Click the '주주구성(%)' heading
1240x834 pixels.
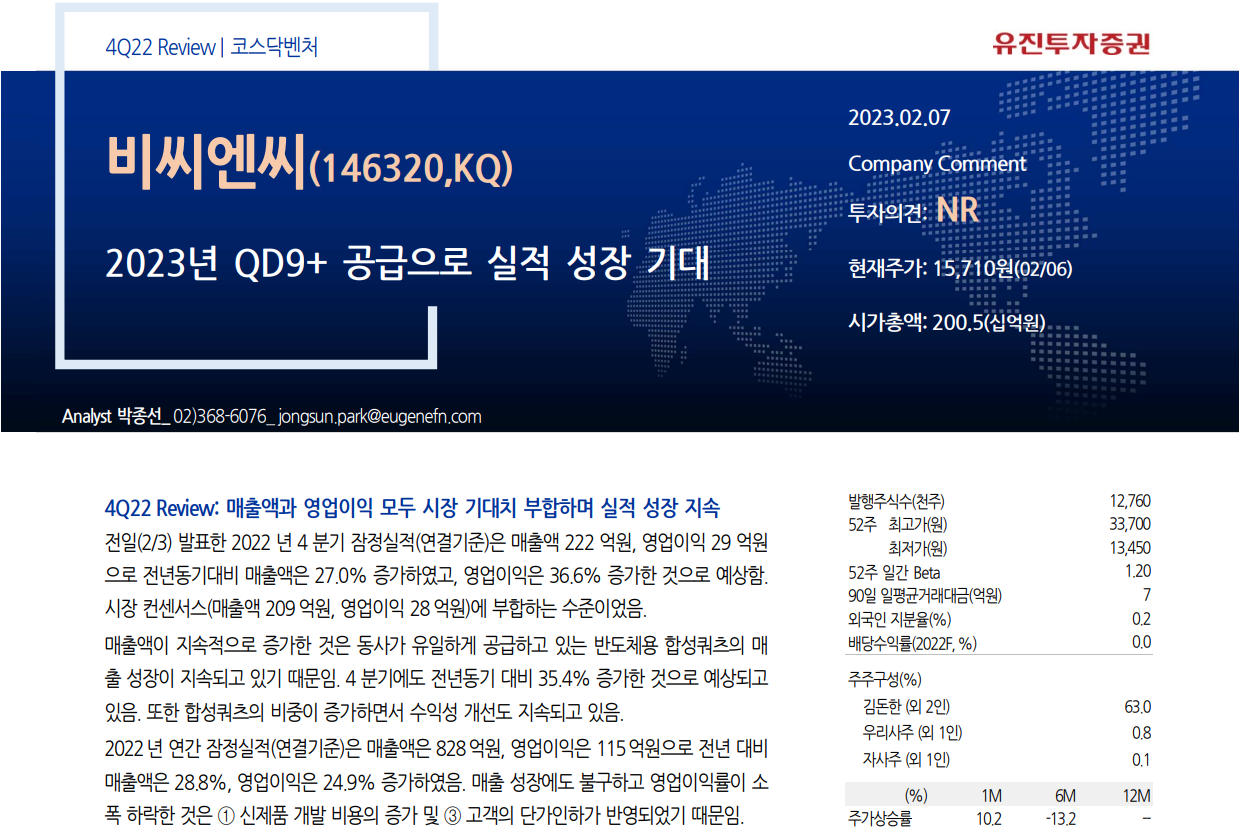883,680
